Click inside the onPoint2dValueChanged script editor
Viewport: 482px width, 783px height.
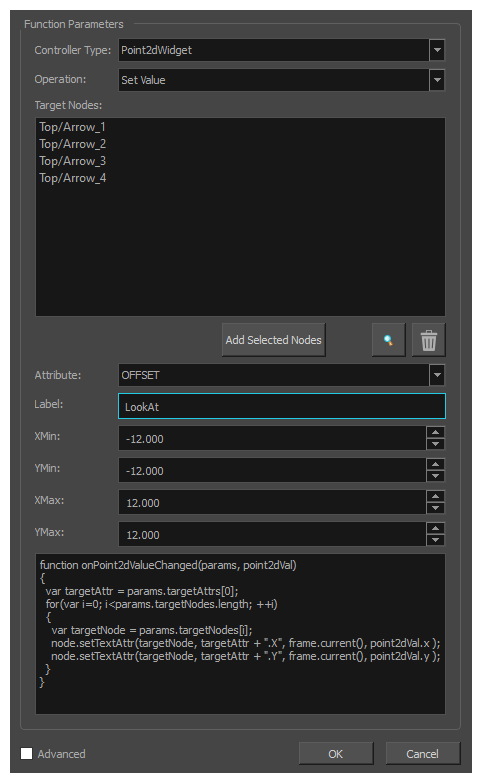point(240,634)
